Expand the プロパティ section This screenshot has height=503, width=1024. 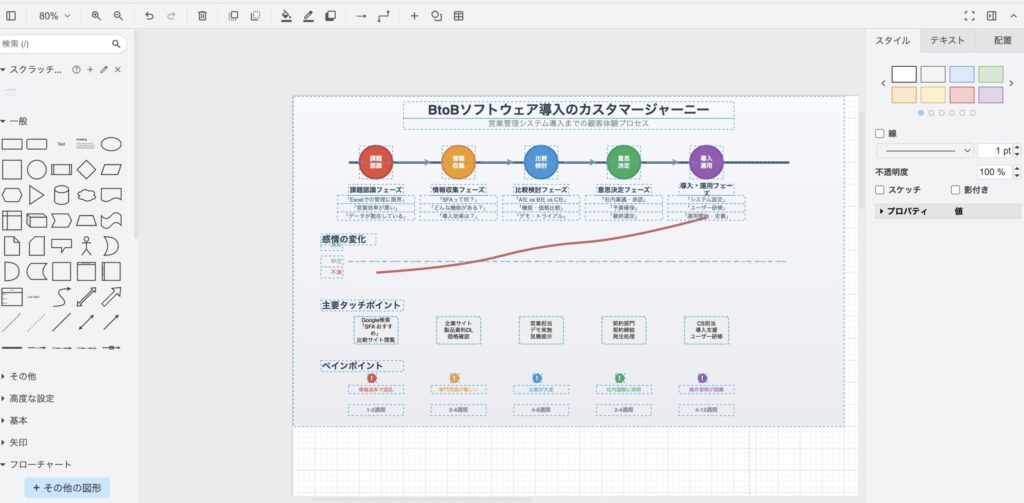[x=881, y=211]
